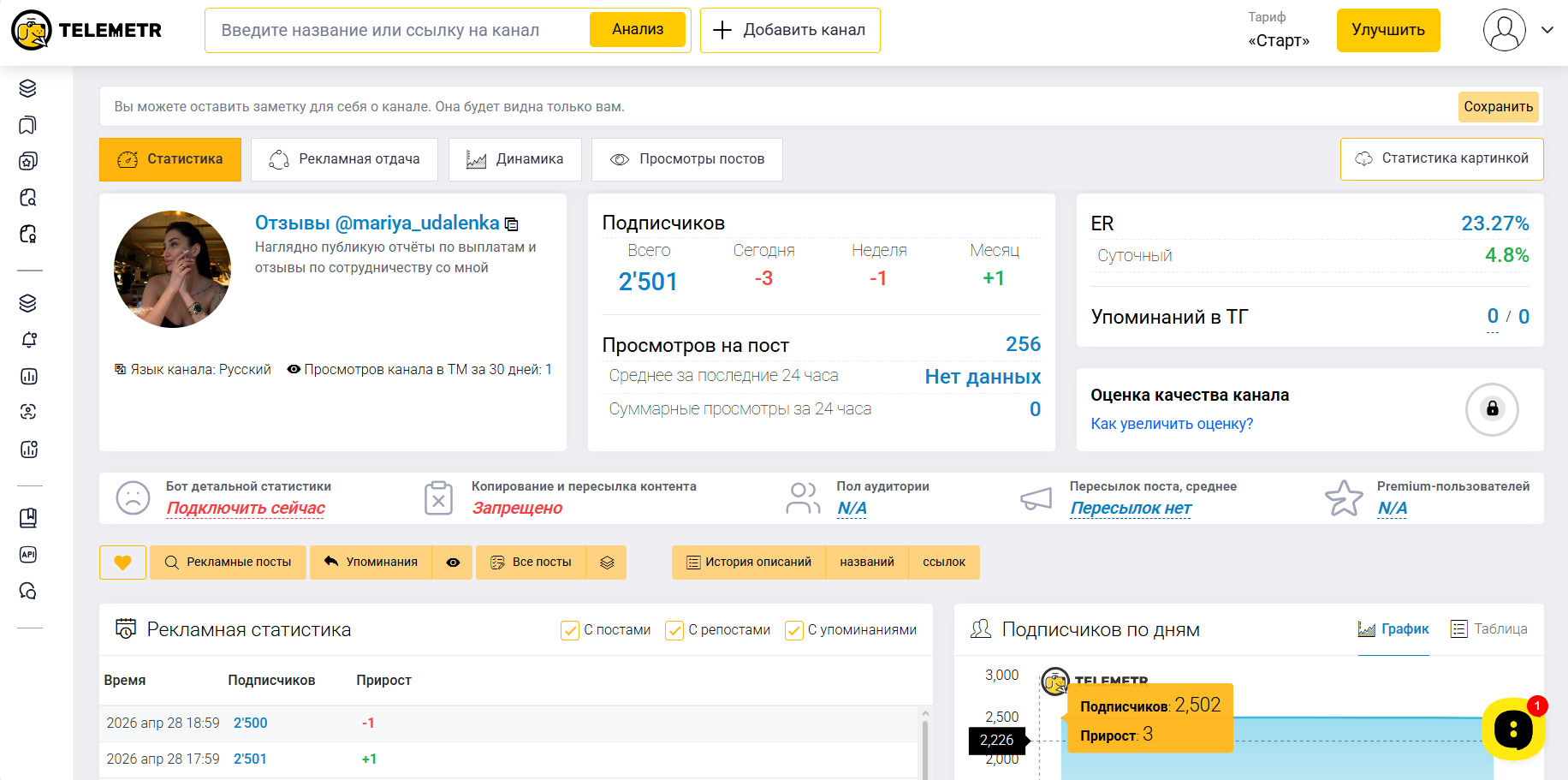Open the support chat widget
The height and width of the screenshot is (780, 1568).
(1512, 729)
